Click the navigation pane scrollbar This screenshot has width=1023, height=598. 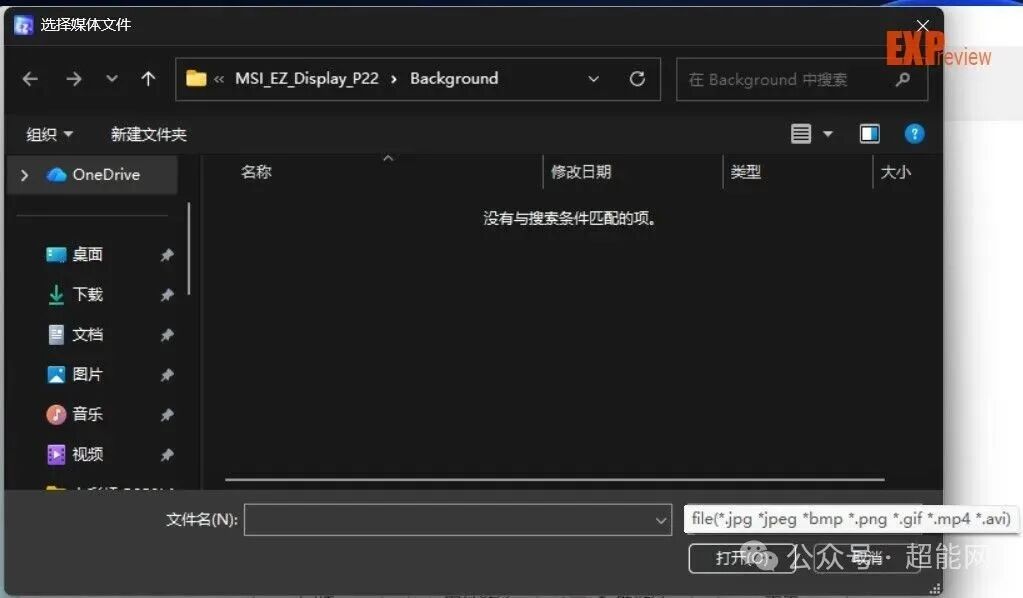189,248
